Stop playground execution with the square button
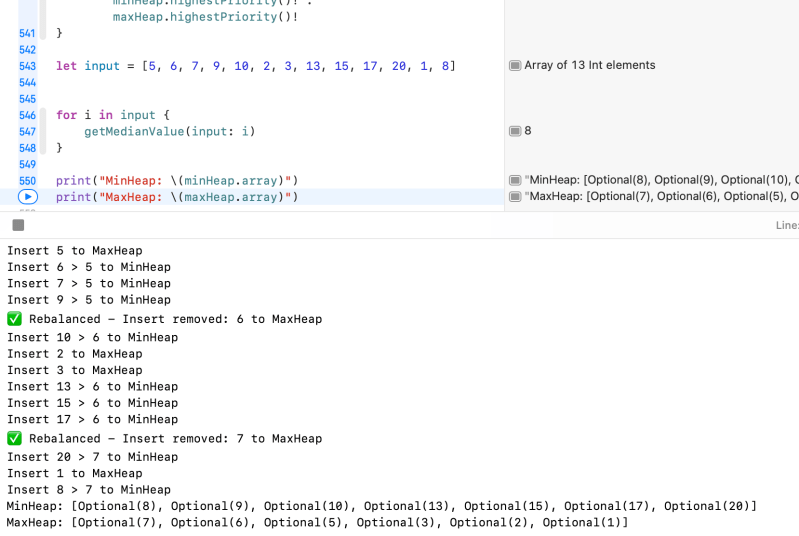799x536 pixels. 18,225
